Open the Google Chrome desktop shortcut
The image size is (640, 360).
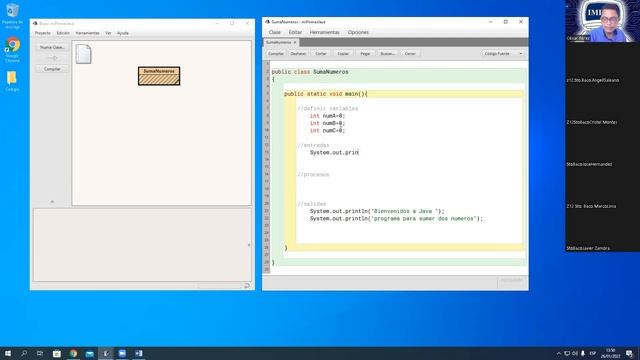pyautogui.click(x=12, y=50)
